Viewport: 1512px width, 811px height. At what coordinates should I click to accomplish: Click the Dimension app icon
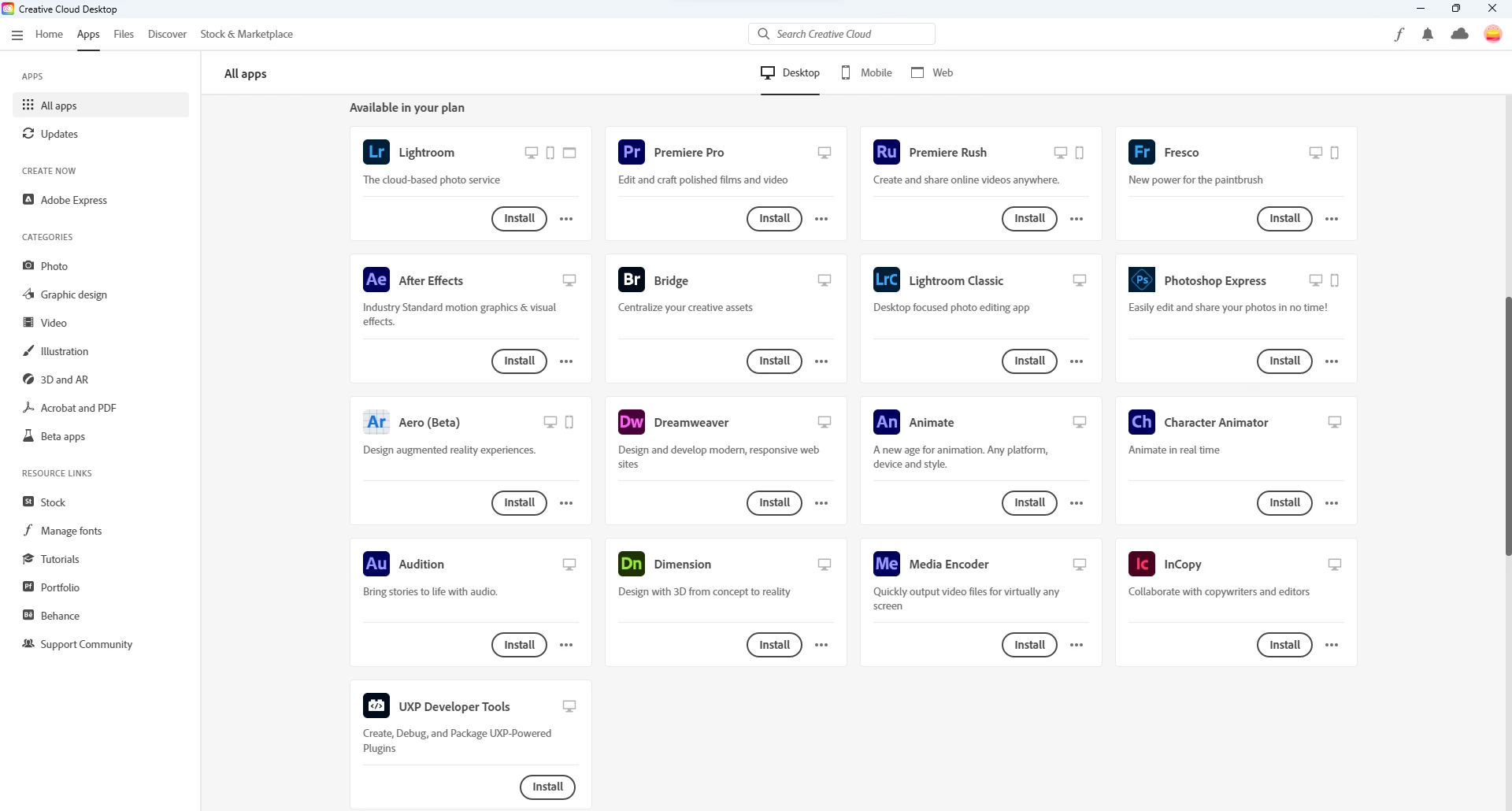(632, 564)
